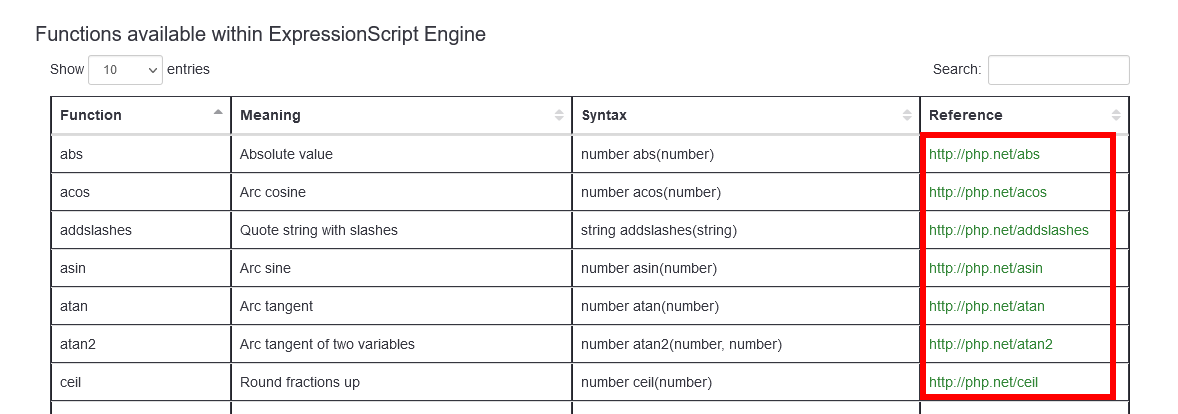Sort table by Function column arrow
Screen dimensions: 1178x414
(218, 112)
